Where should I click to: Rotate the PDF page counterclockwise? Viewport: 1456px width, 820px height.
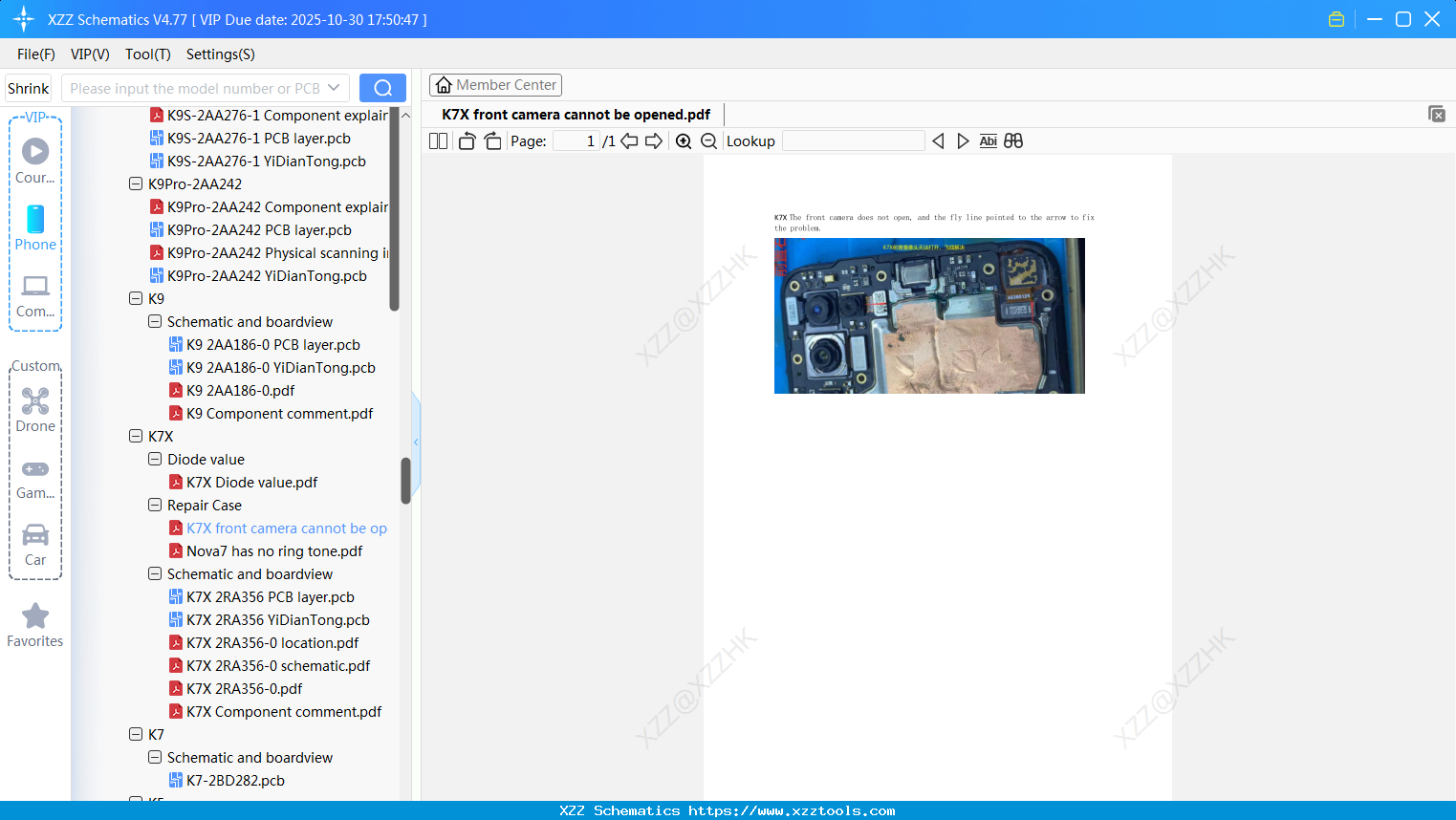coord(466,140)
